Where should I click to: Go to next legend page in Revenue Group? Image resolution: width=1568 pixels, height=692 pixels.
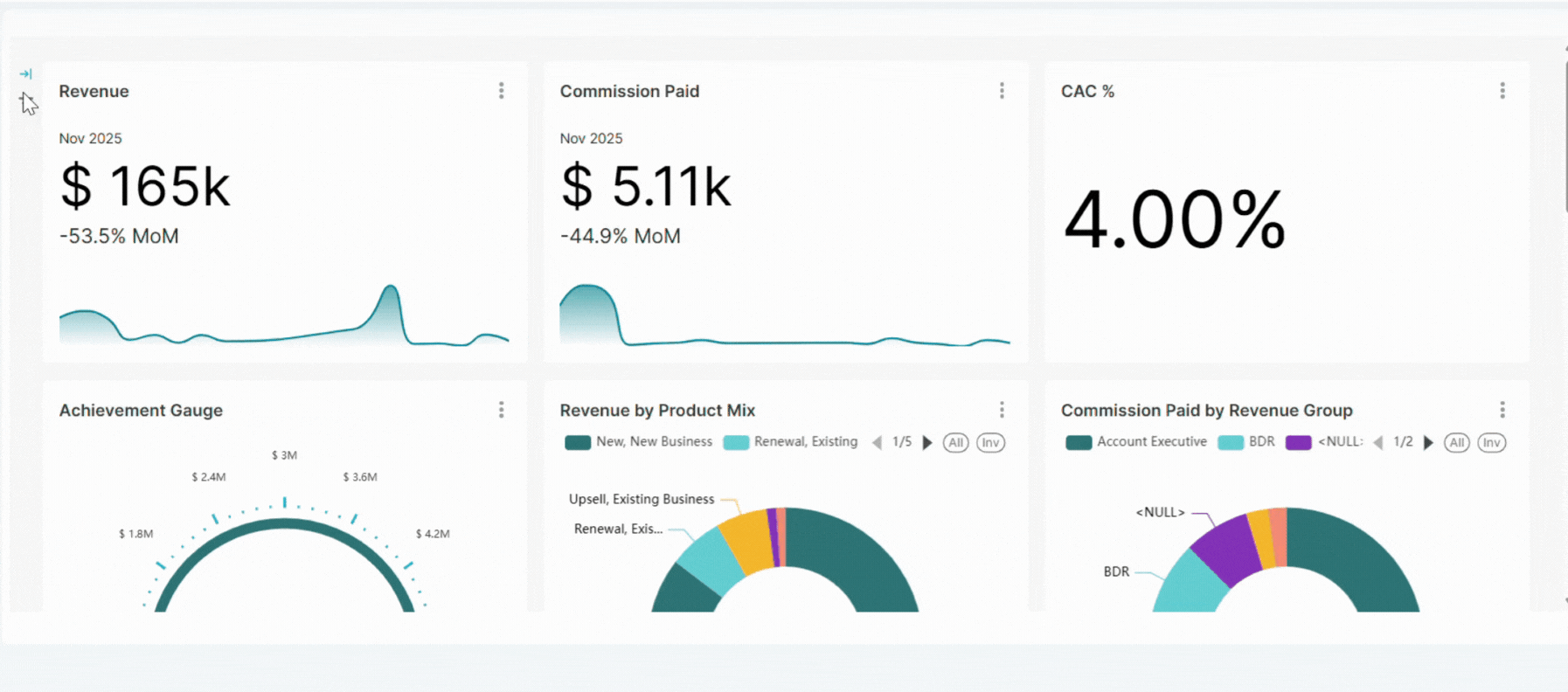[x=1428, y=443]
